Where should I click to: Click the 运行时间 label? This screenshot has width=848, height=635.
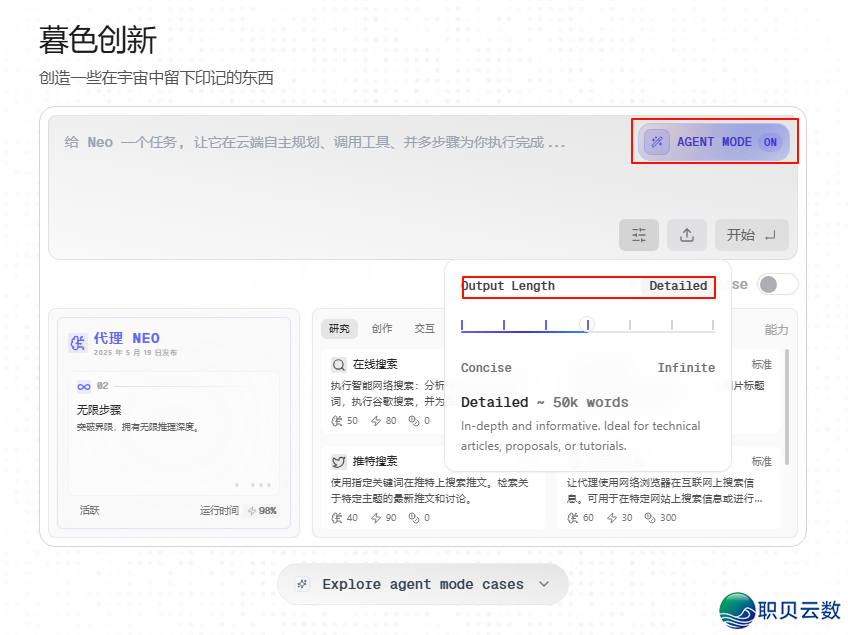[x=219, y=510]
